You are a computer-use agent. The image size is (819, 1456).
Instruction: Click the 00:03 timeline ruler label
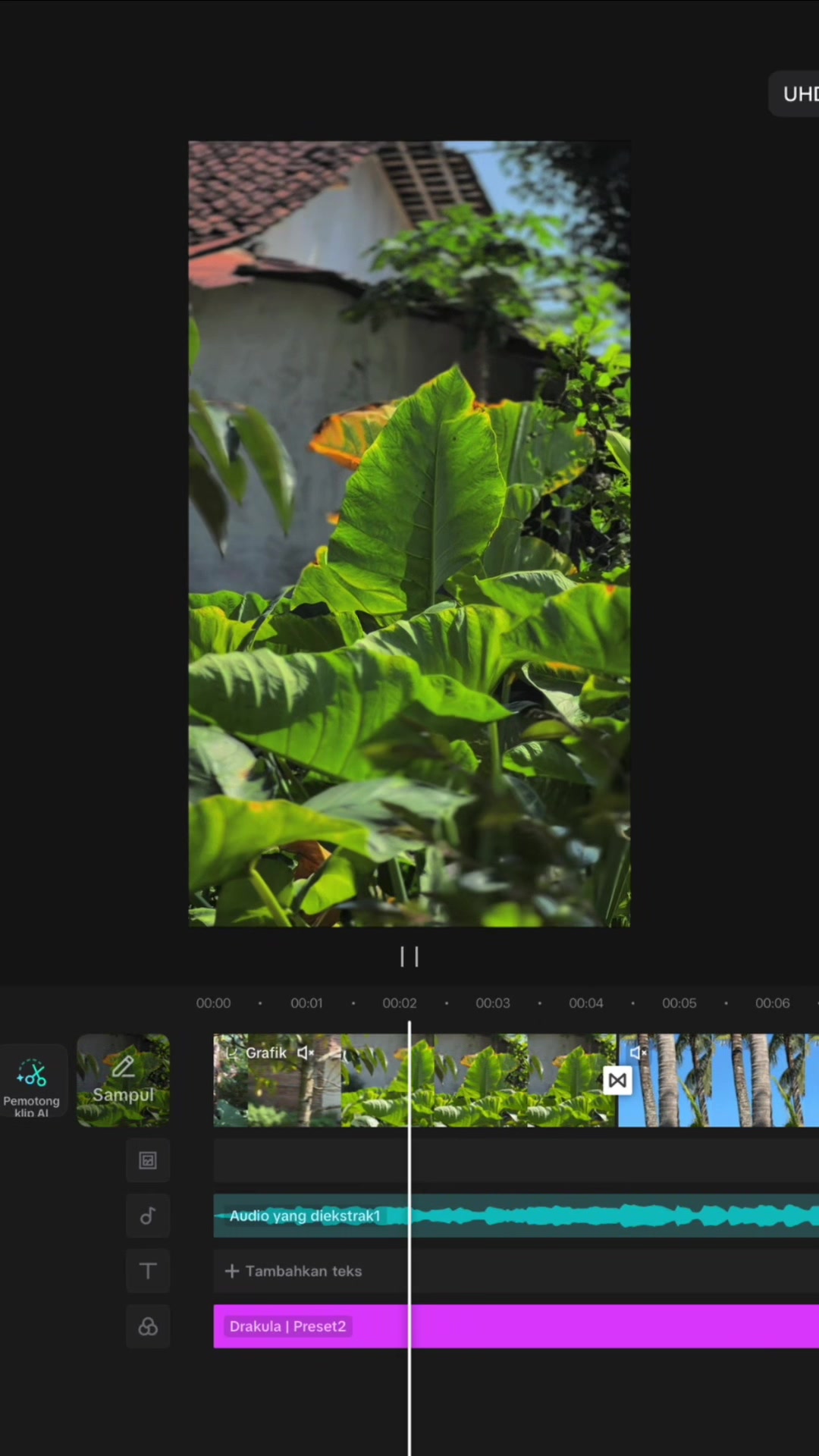pyautogui.click(x=493, y=1003)
